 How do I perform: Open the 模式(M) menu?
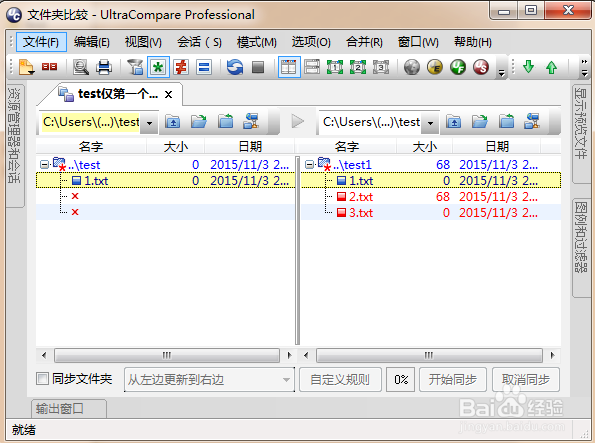(x=257, y=42)
